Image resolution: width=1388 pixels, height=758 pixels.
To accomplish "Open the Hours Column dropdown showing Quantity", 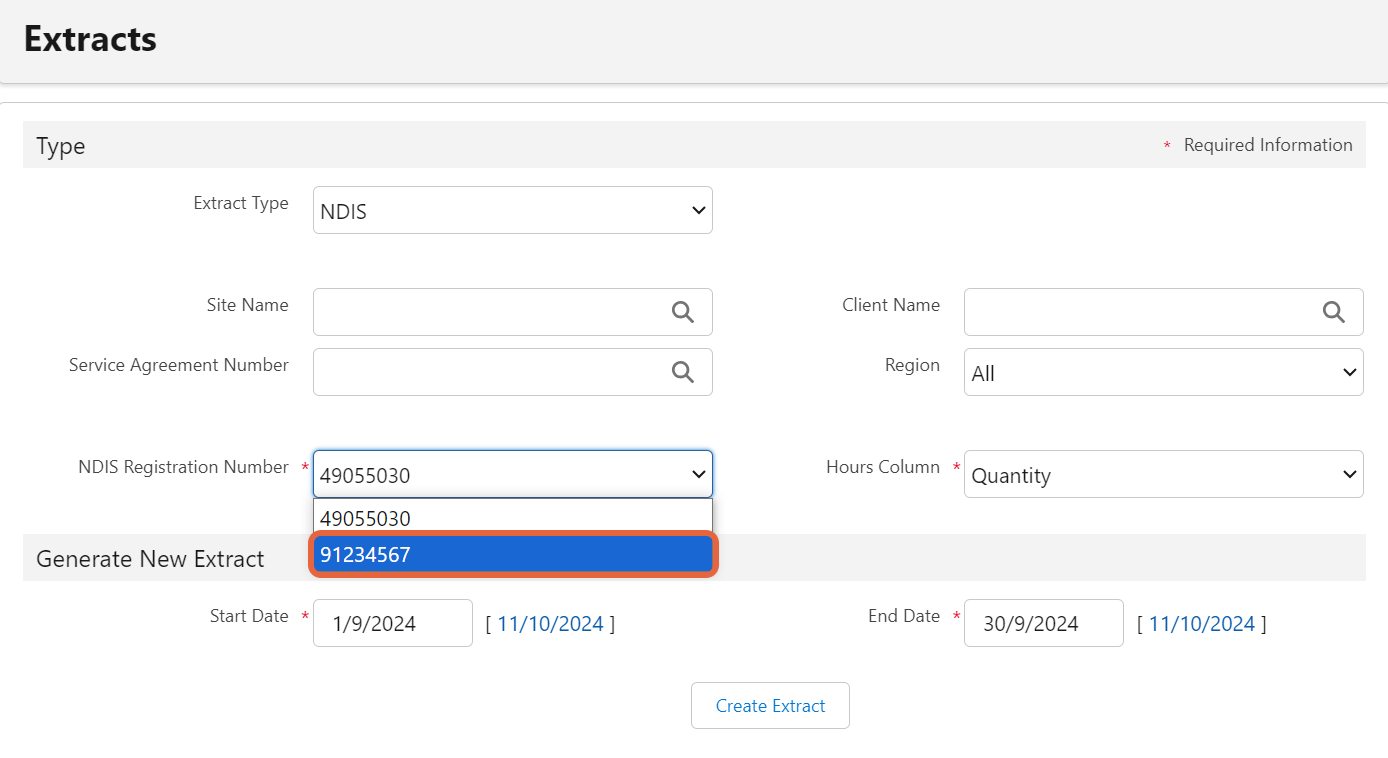I will (1163, 474).
